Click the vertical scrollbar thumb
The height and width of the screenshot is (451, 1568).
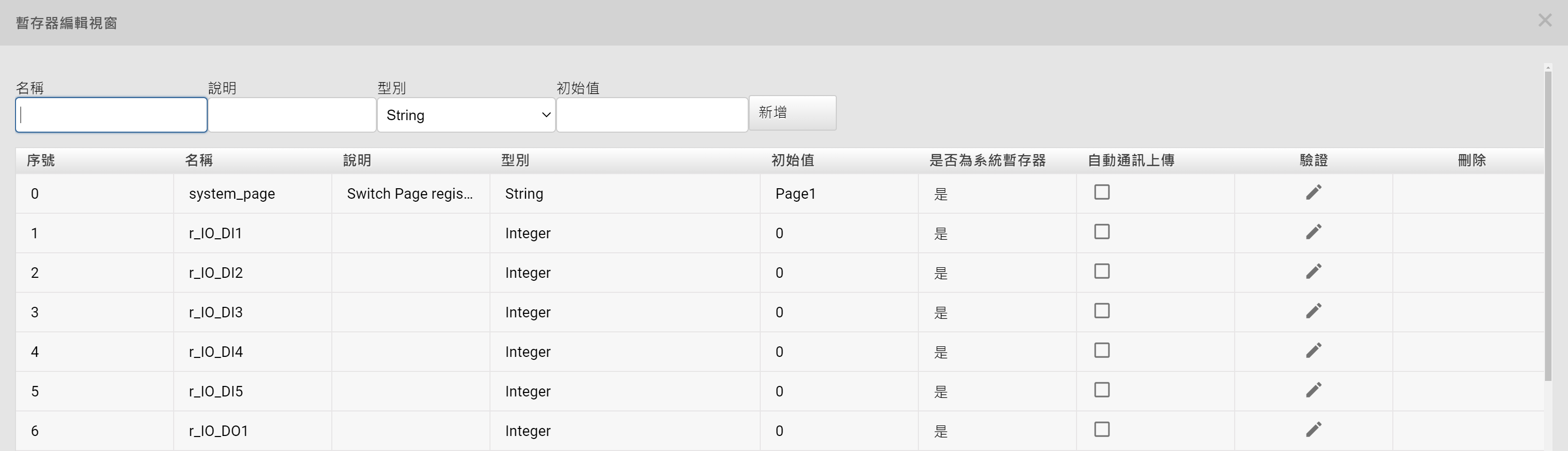coord(1548,225)
